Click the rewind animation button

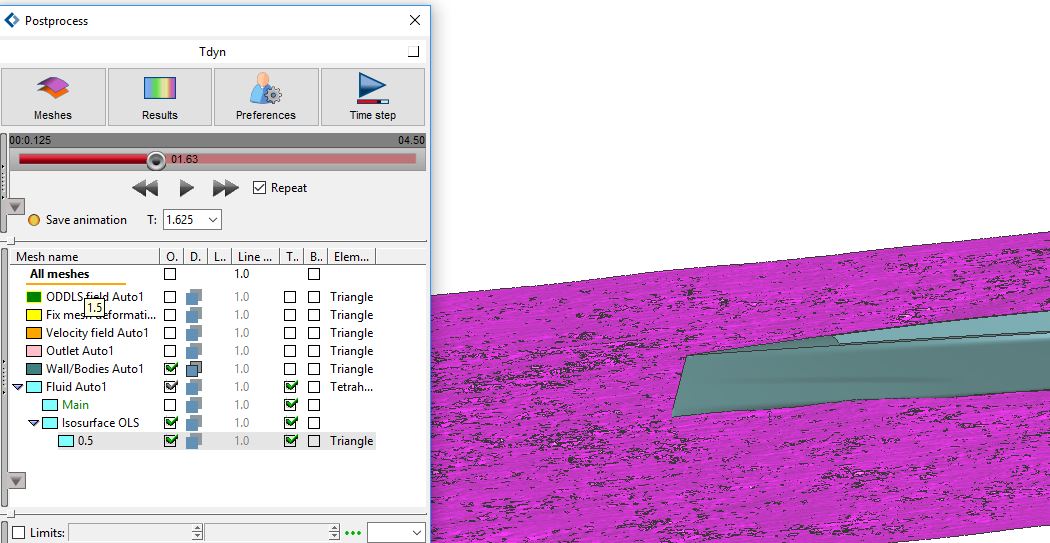[x=146, y=188]
